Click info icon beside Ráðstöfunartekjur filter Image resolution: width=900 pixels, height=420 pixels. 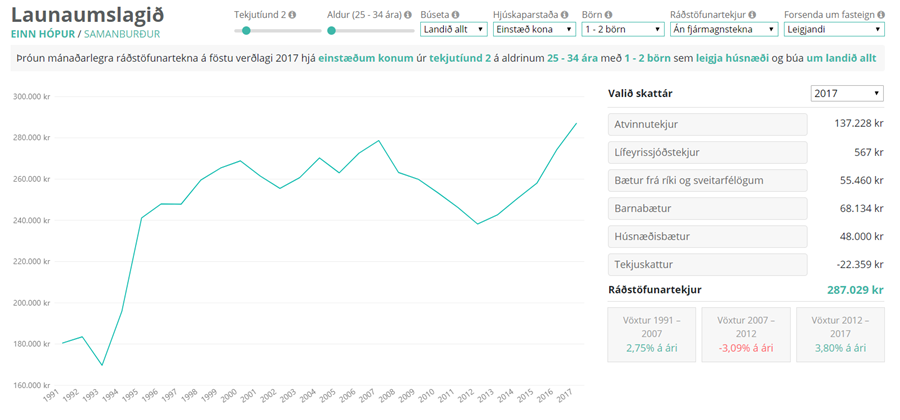tap(752, 15)
